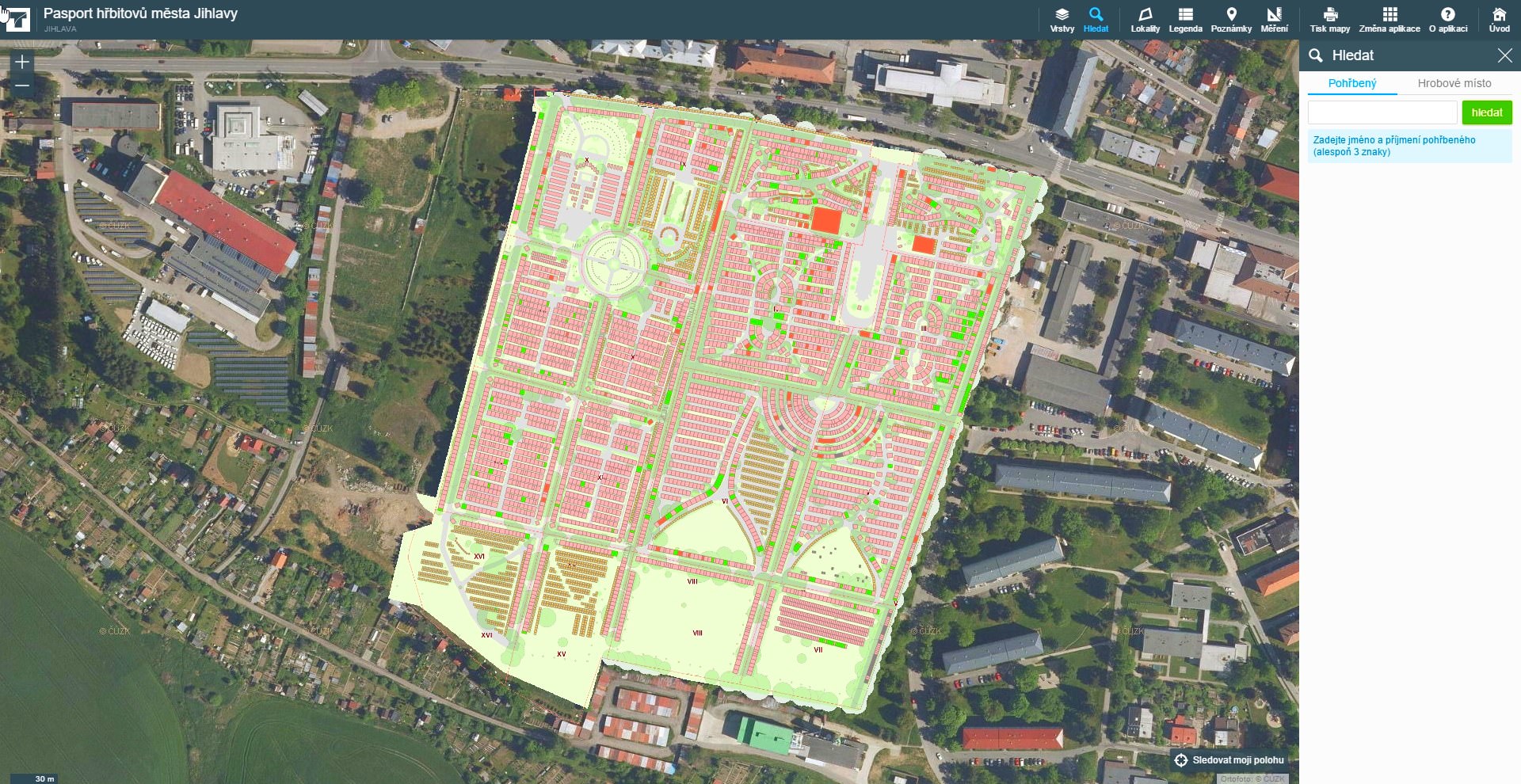Switch to the Pohřbený tab
This screenshot has height=784, width=1521.
click(1351, 83)
